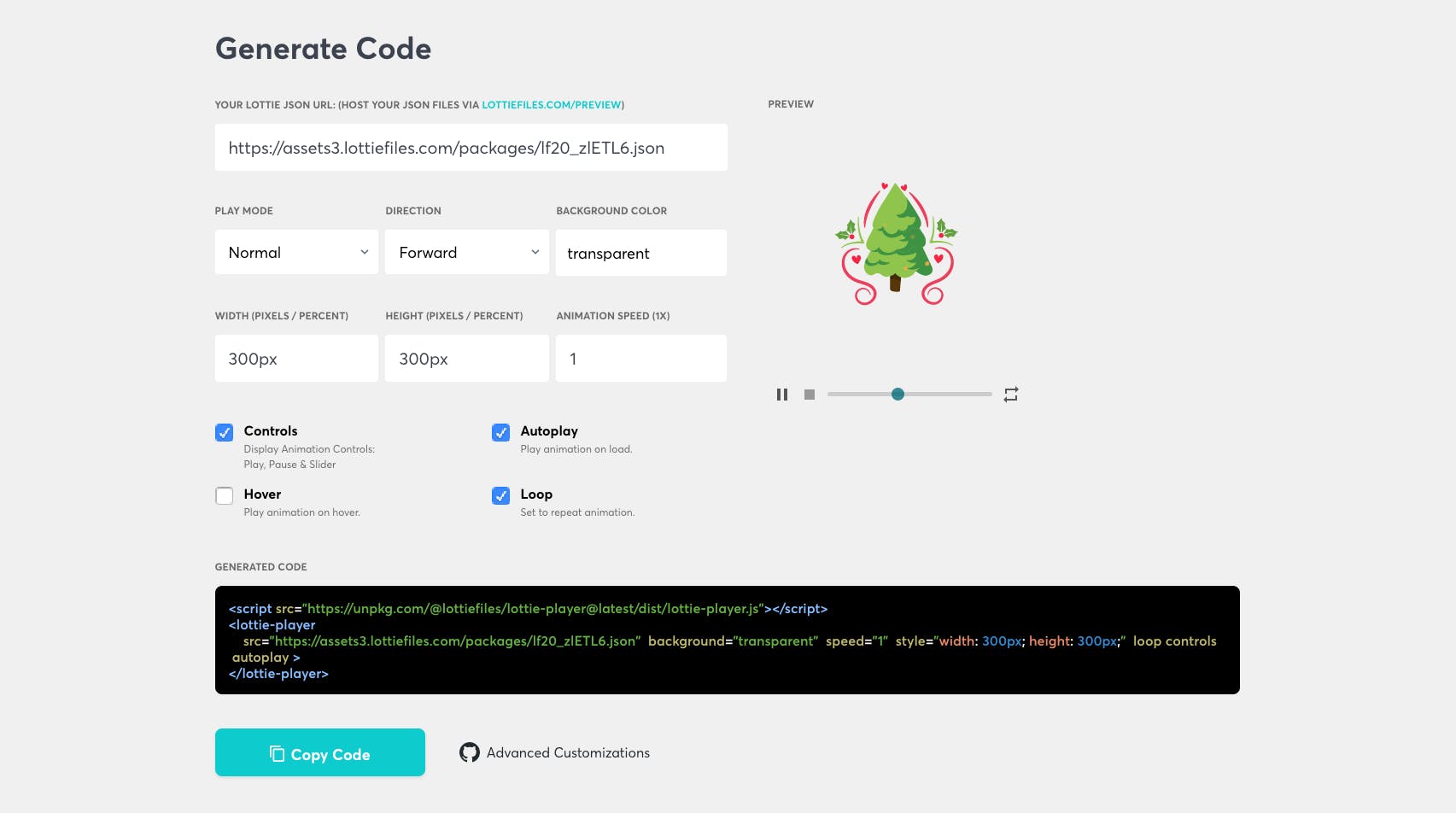Screen dimensions: 1456x813
Task: Open the lottiefiles.com/preview link
Action: (552, 105)
